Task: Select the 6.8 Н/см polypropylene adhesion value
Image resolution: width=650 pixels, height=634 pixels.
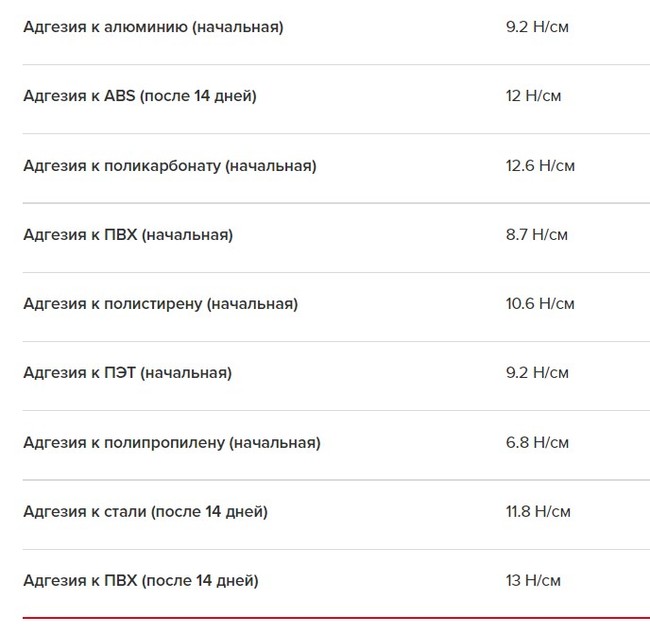Action: (x=538, y=442)
